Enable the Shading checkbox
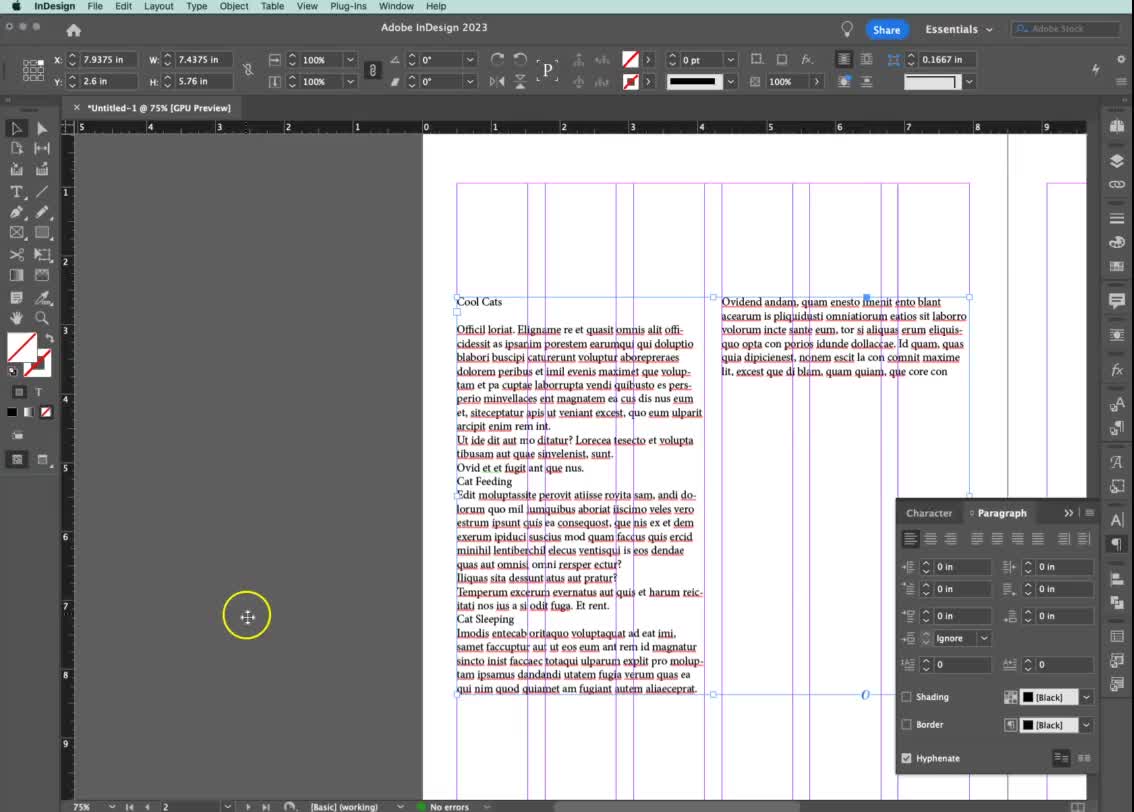Viewport: 1134px width, 812px height. (x=907, y=697)
